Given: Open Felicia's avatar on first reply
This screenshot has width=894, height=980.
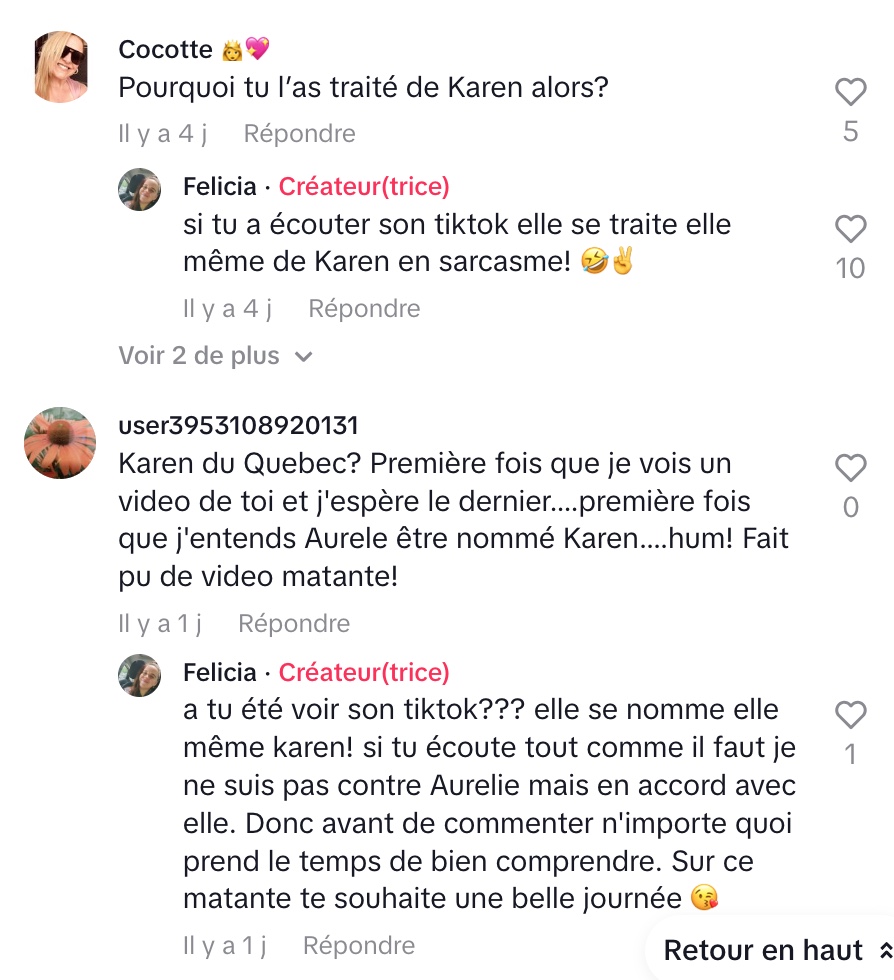Looking at the screenshot, I should [139, 189].
